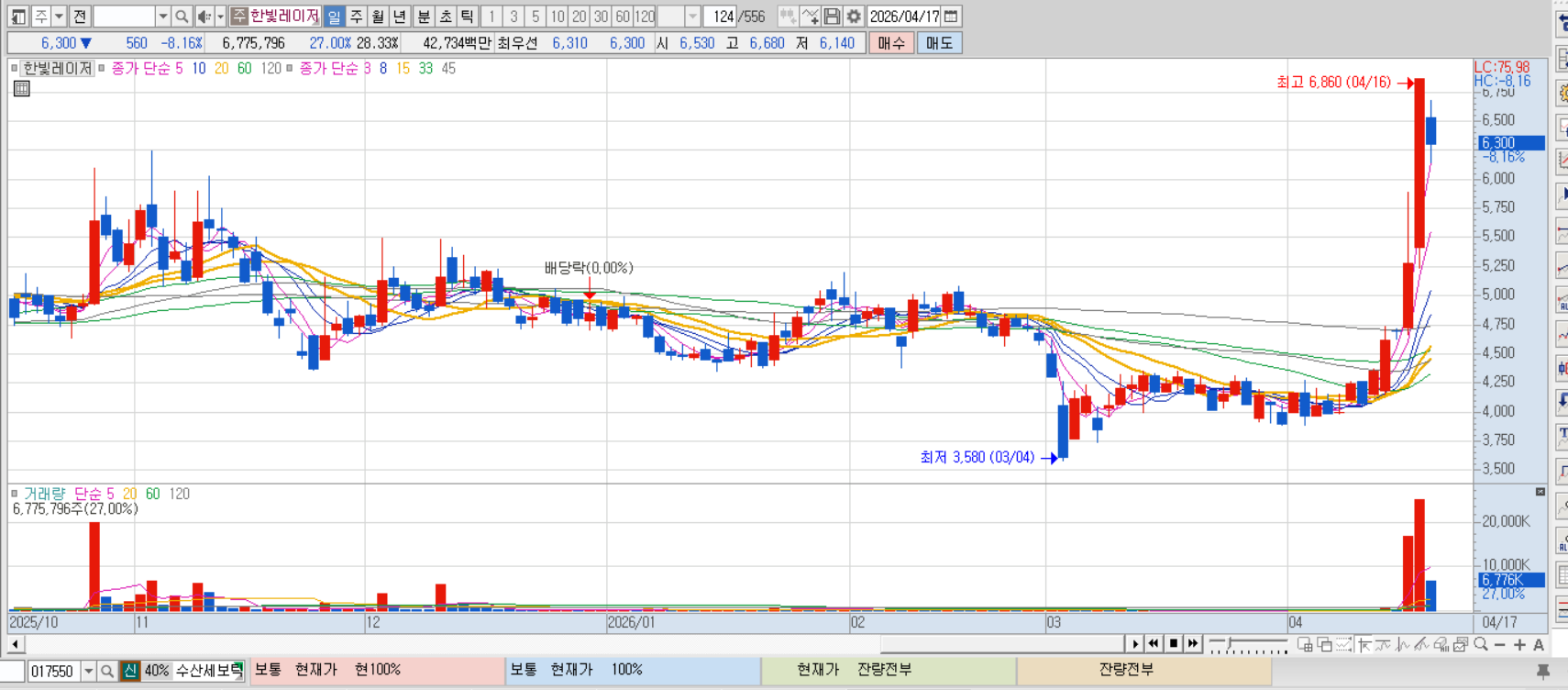Click the bottom code search magnifier icon
The width and height of the screenshot is (1568, 690).
107,672
